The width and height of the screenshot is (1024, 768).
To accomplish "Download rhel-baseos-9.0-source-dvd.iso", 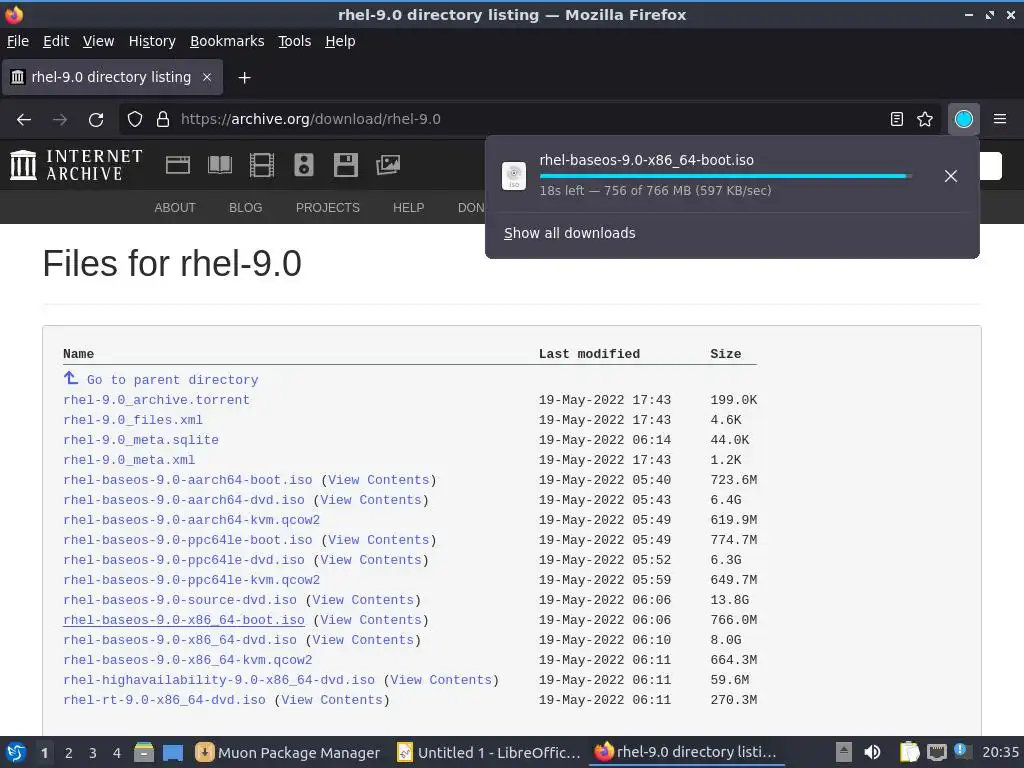I will pos(180,600).
